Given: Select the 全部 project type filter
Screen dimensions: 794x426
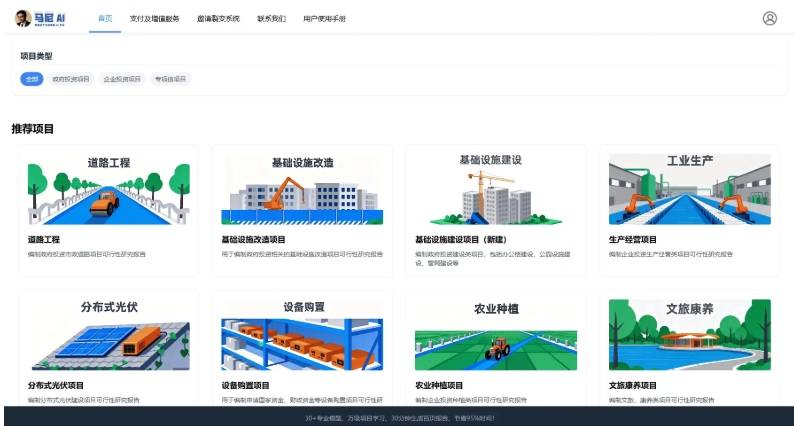Looking at the screenshot, I should [x=33, y=79].
